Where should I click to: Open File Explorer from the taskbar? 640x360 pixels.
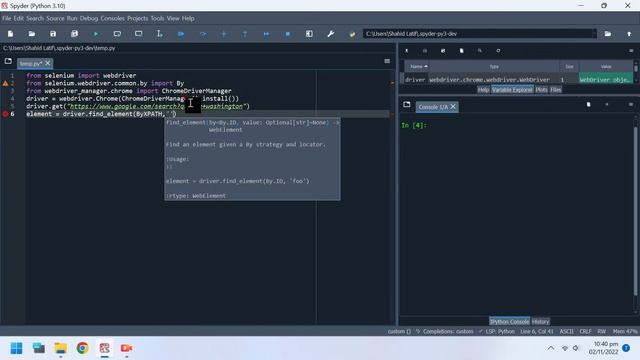tap(60, 348)
